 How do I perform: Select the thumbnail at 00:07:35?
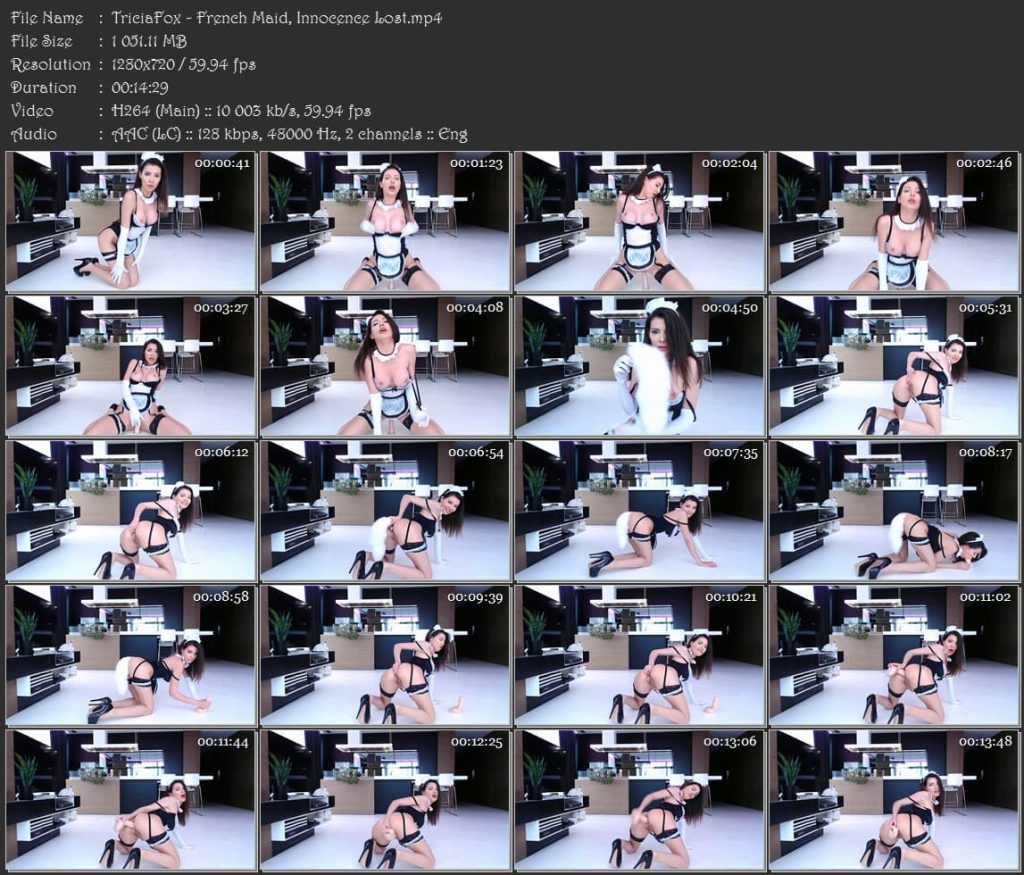(x=640, y=510)
